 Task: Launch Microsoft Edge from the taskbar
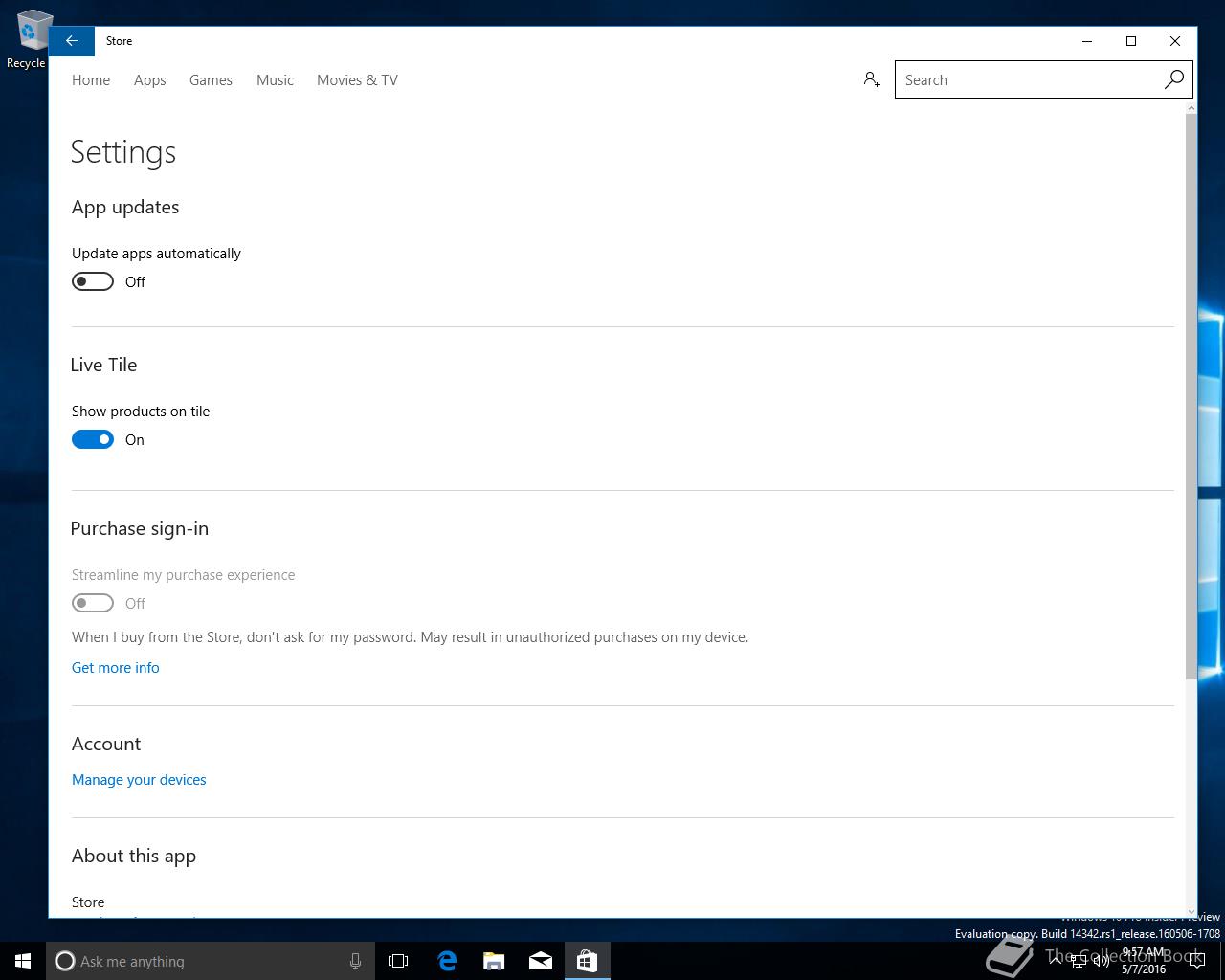click(x=447, y=961)
